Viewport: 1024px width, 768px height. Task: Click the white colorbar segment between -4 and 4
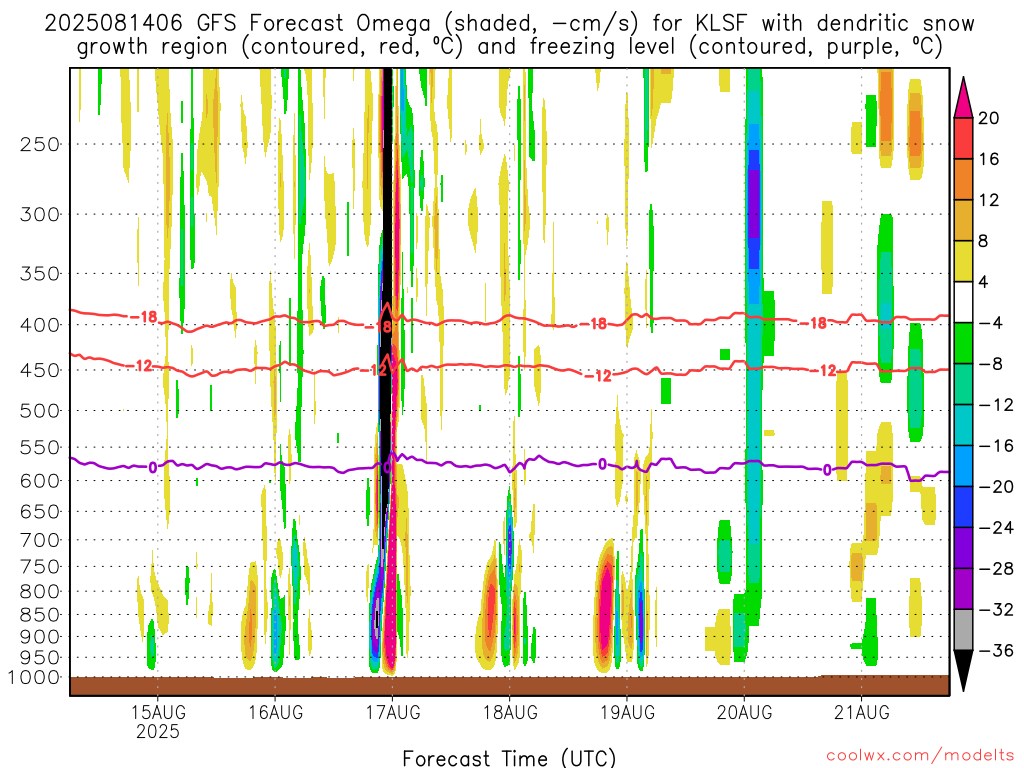click(963, 303)
